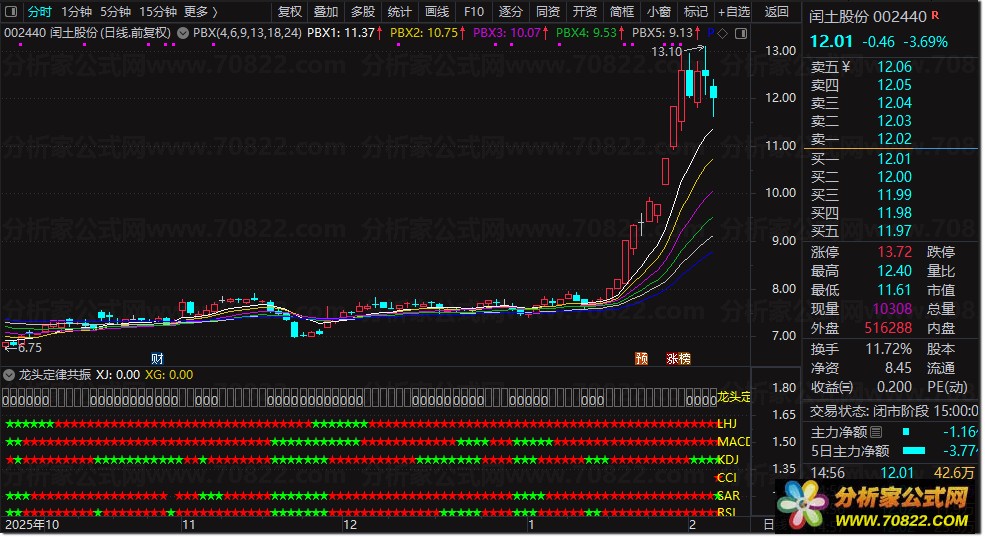Screen dimensions: 985x537
Task: Open the 多股 multi-stock view
Action: [362, 12]
